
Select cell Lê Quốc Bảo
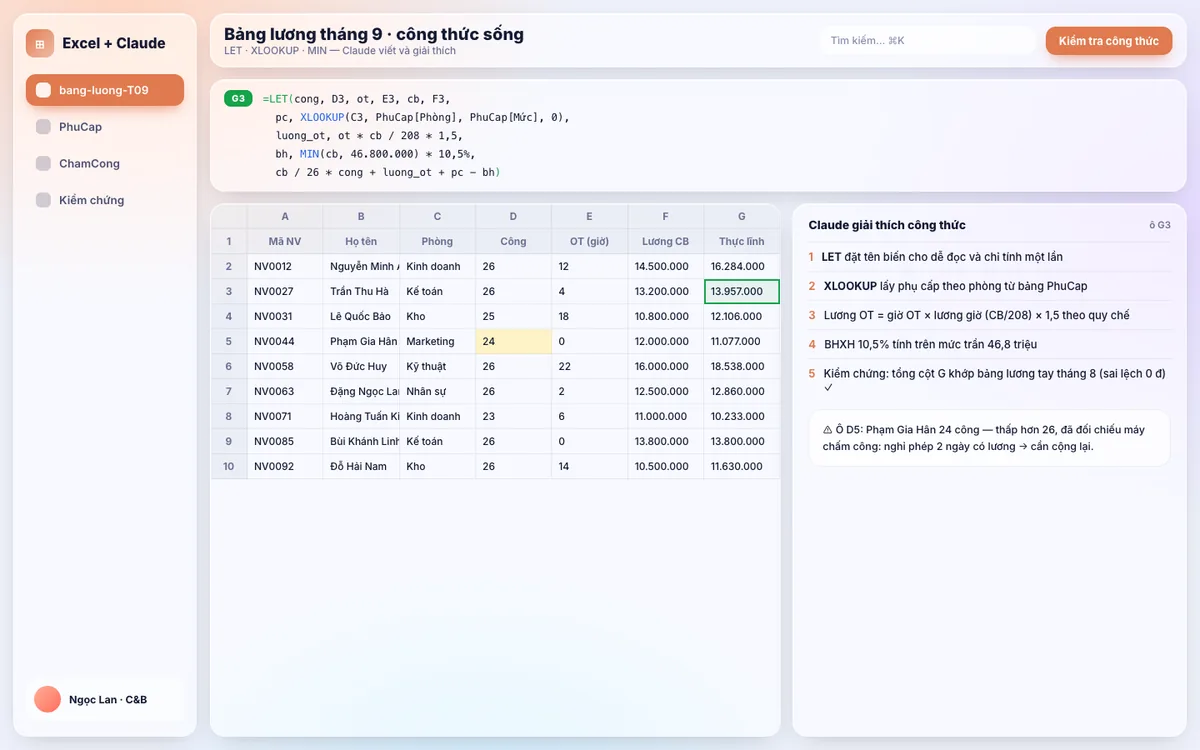coord(361,316)
